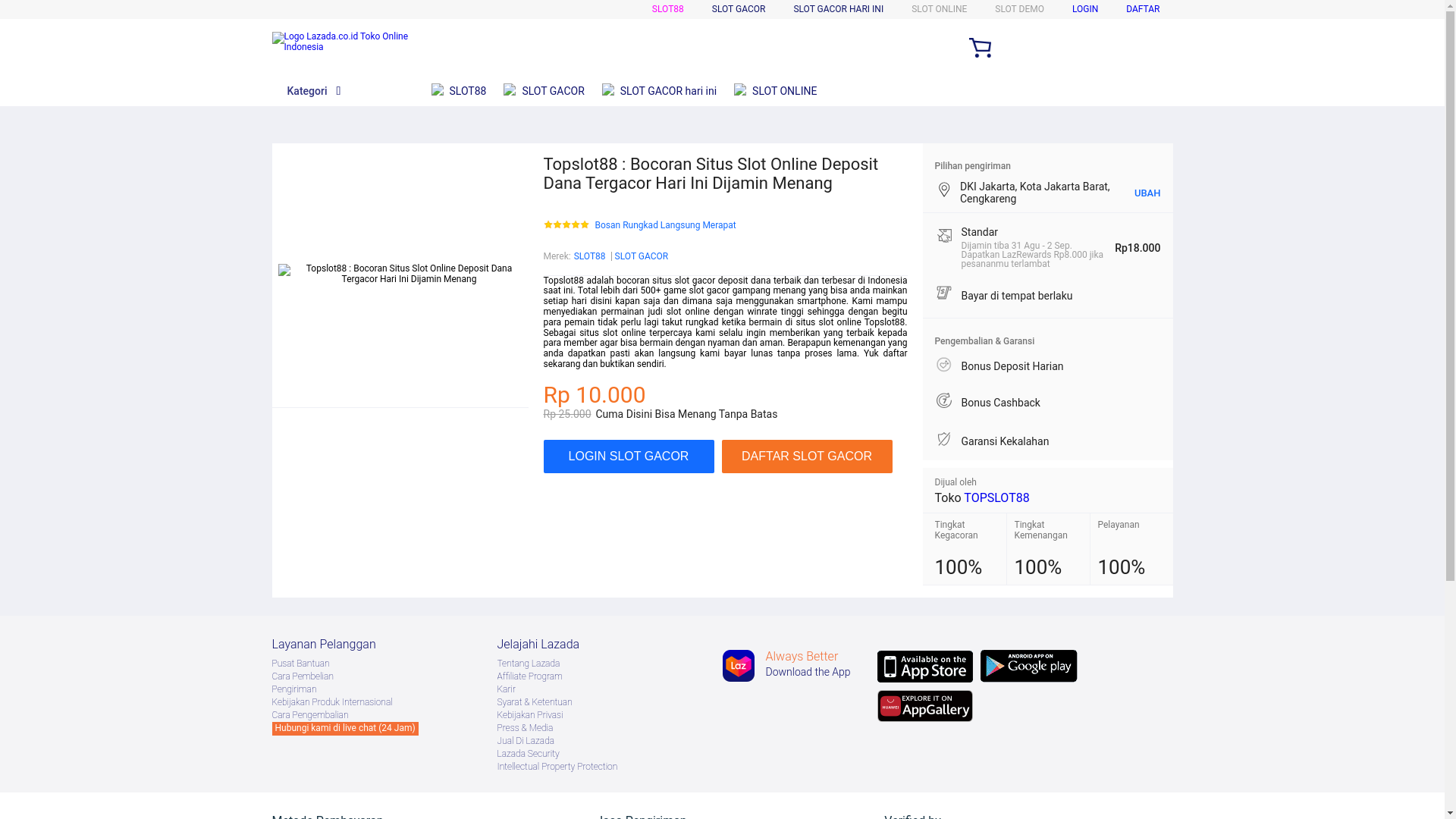
Task: Click icon beside SLOT GACOR hari ini
Action: (x=608, y=90)
